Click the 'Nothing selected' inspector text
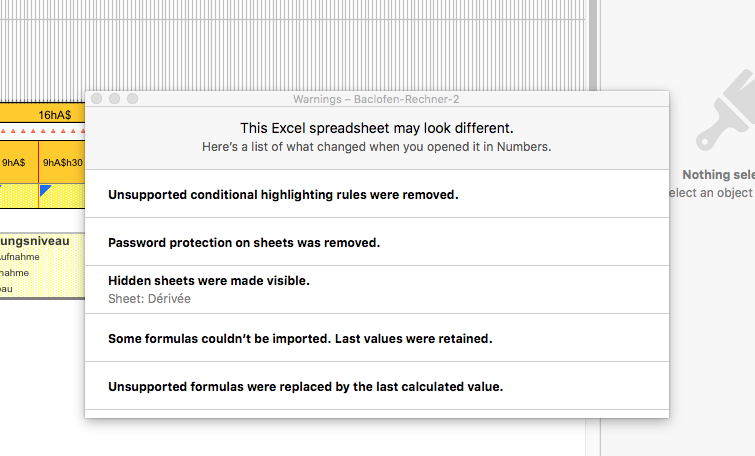Image resolution: width=755 pixels, height=456 pixels. (717, 174)
